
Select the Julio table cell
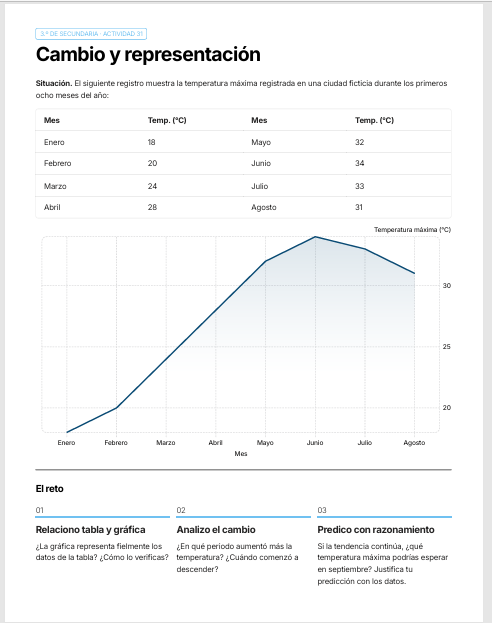coord(260,186)
